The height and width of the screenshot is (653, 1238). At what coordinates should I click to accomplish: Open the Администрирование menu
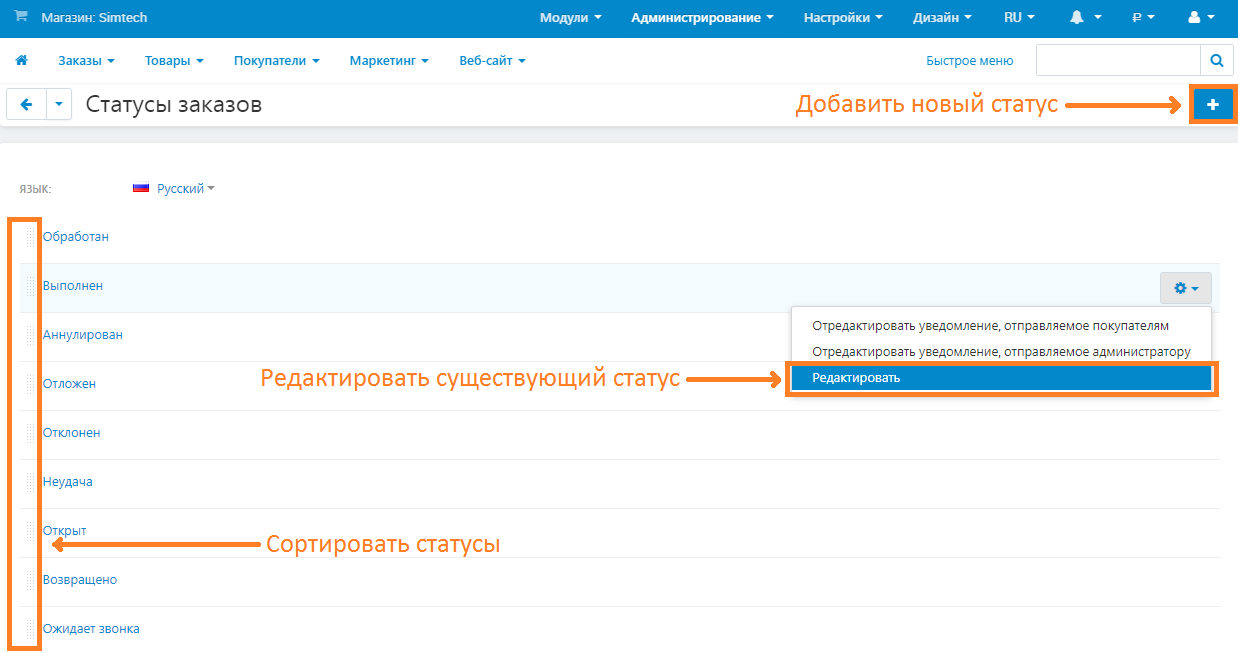(x=702, y=18)
